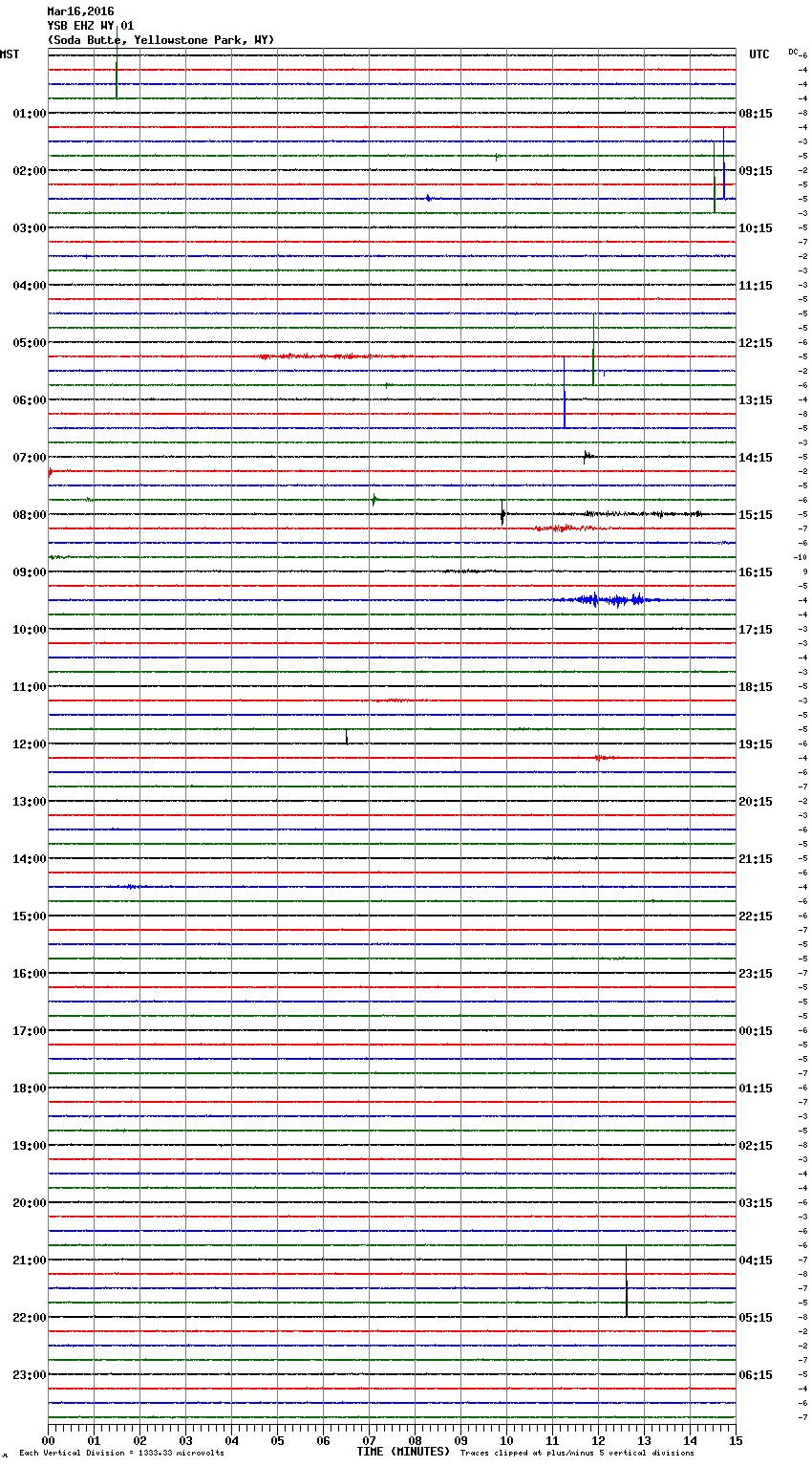
Task: Click the 10 minute tick label
Action: (x=506, y=1440)
